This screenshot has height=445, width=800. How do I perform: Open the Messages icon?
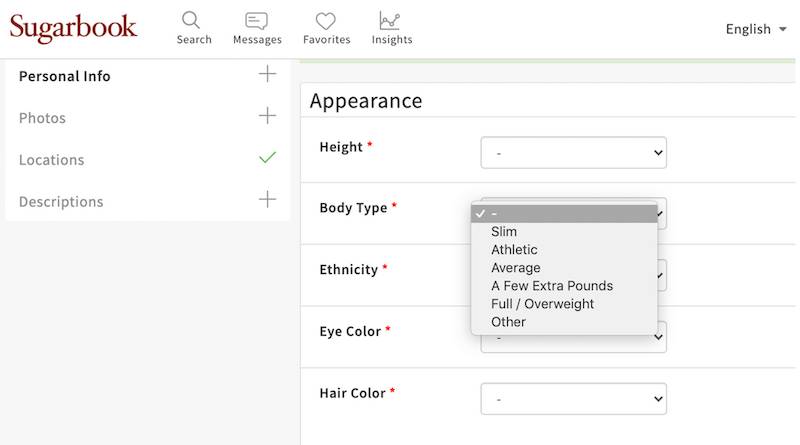tap(257, 21)
